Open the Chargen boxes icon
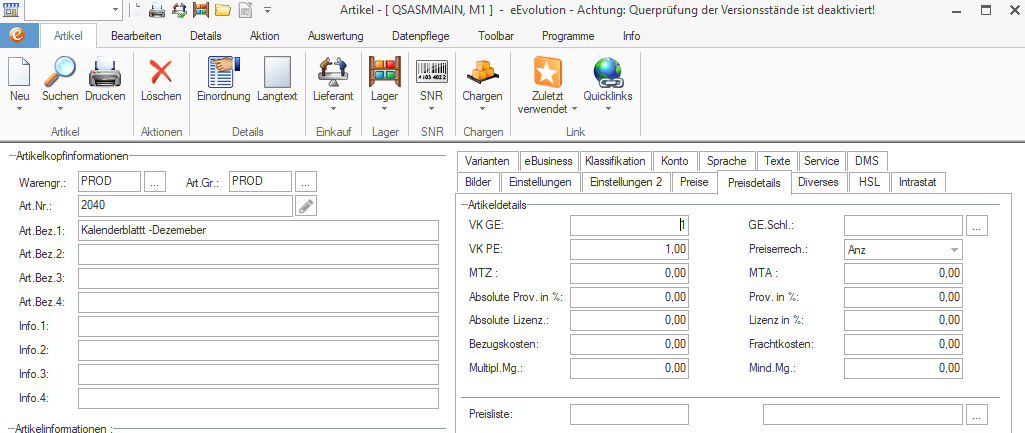Screen dimensions: 1025x433 click(x=482, y=73)
